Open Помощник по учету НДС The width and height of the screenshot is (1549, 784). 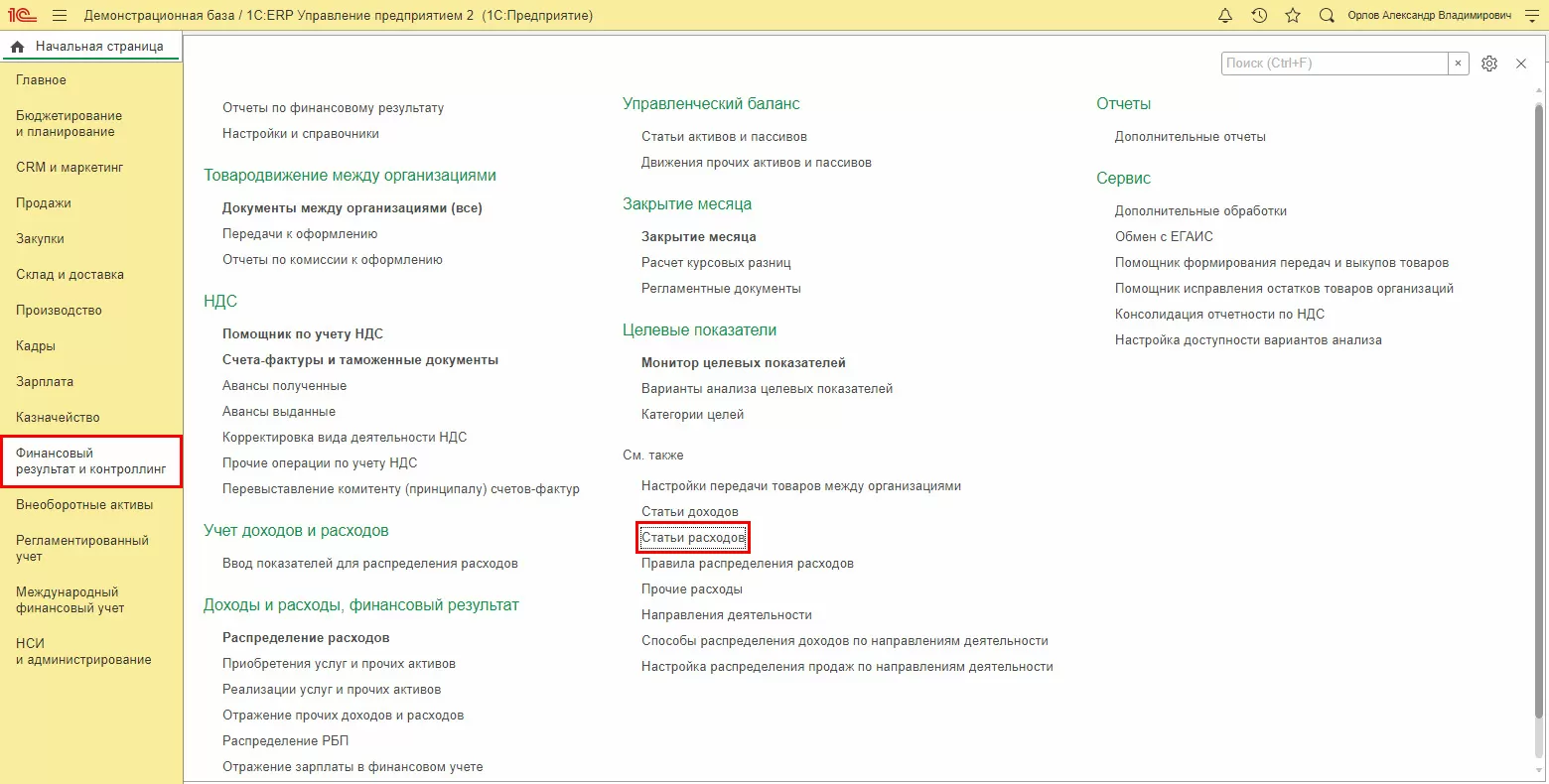[x=303, y=334]
